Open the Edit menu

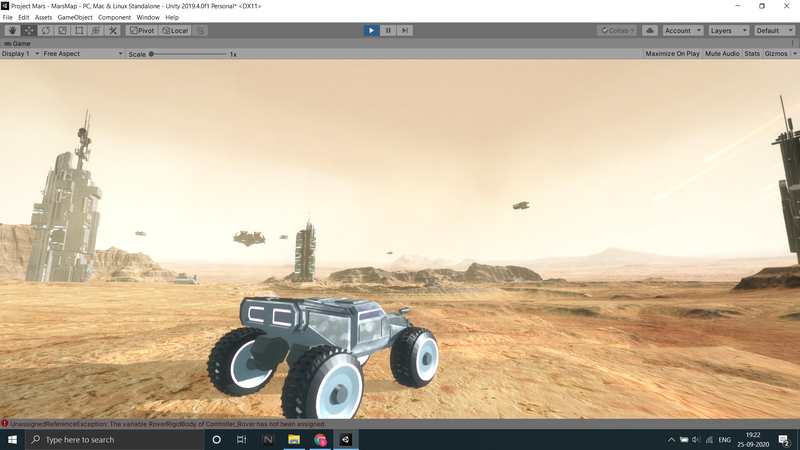(23, 17)
